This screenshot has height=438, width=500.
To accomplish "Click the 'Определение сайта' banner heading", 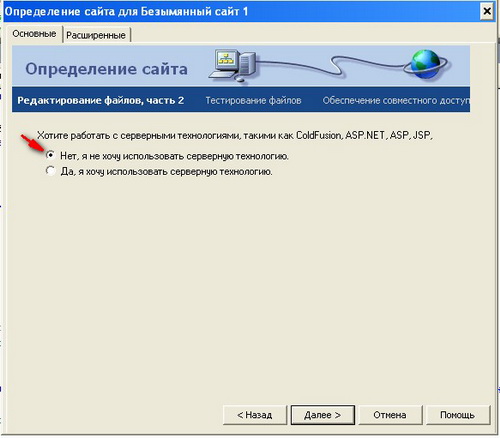I will tap(107, 69).
